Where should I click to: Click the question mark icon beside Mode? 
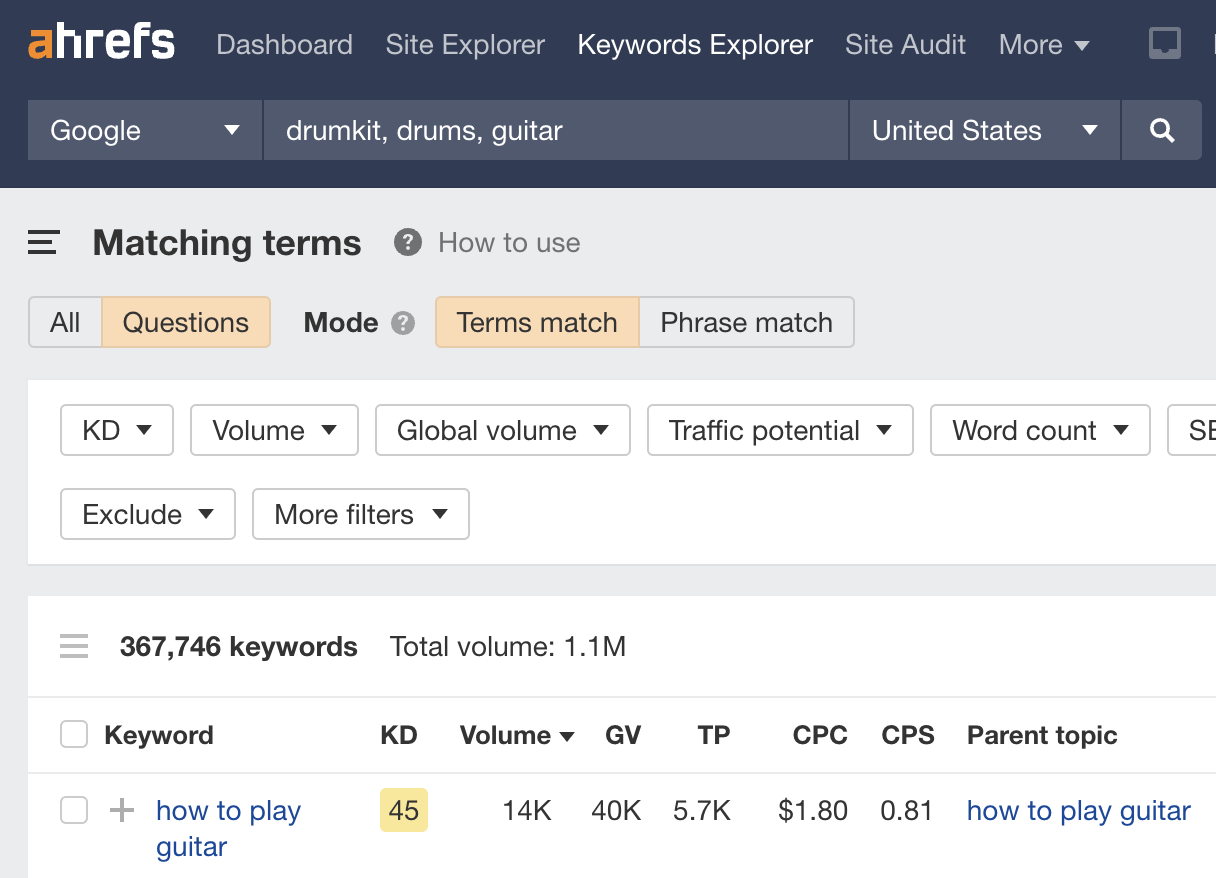point(403,322)
